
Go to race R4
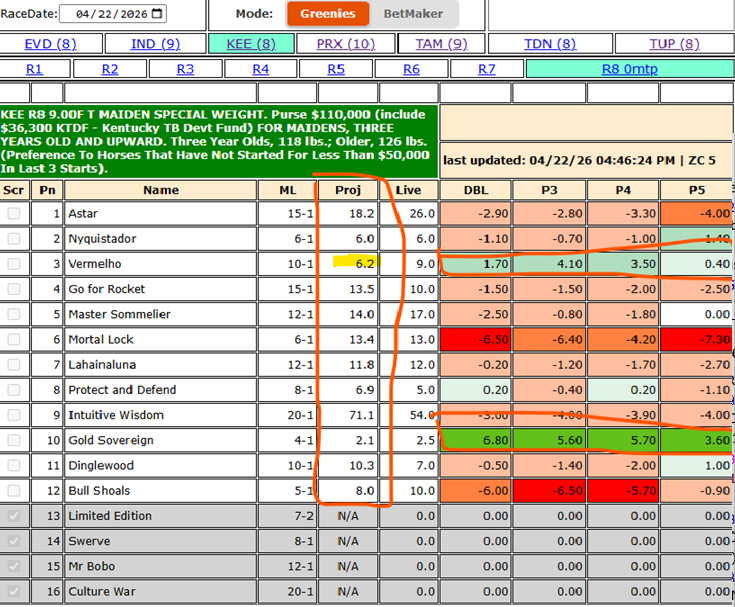261,69
